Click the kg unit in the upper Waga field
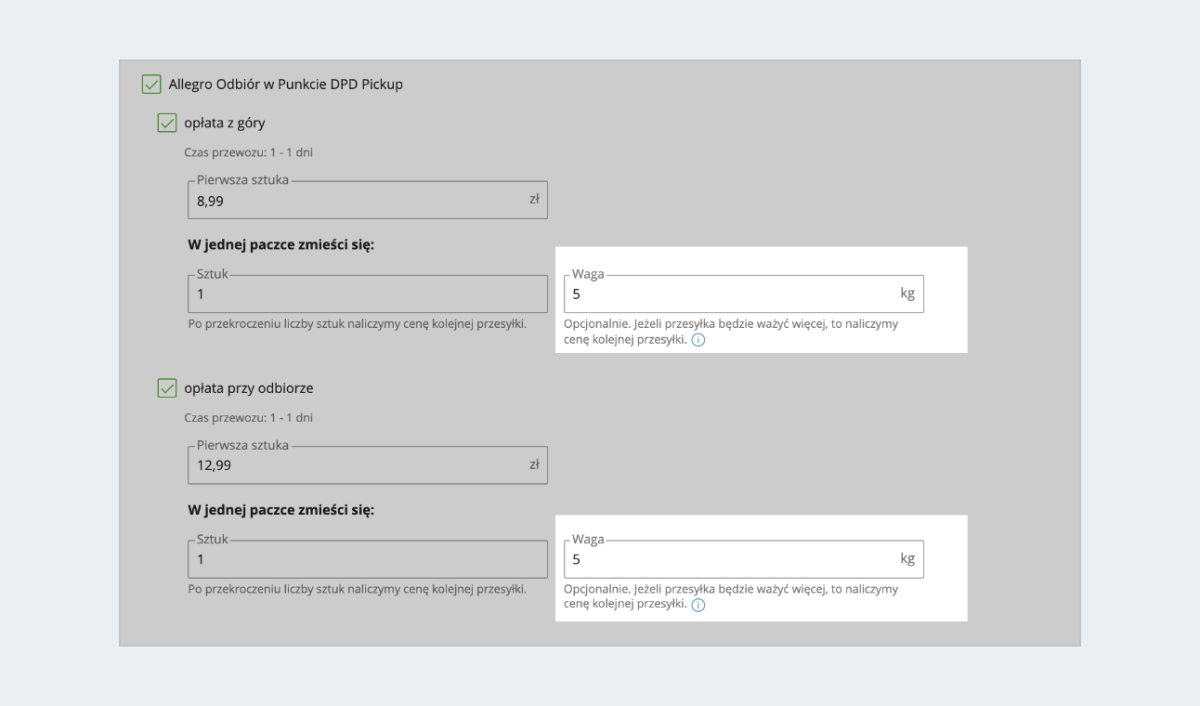1200x706 pixels. (x=907, y=294)
